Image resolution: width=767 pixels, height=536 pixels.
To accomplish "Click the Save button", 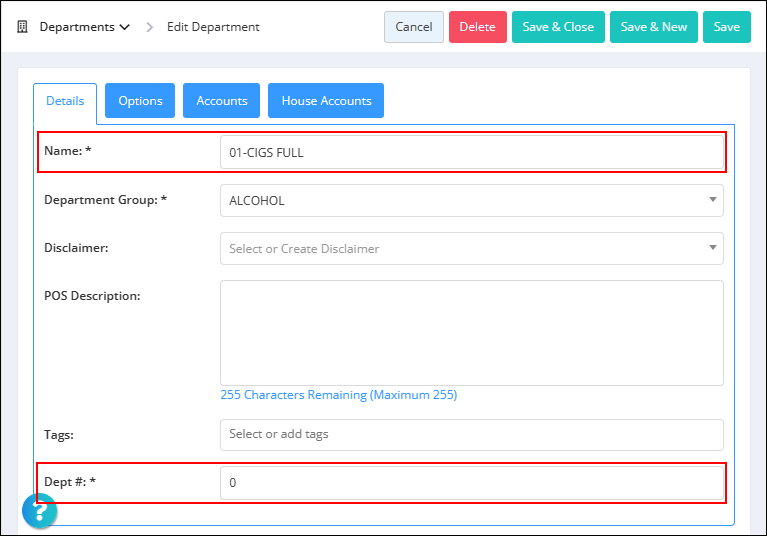I will (x=726, y=27).
